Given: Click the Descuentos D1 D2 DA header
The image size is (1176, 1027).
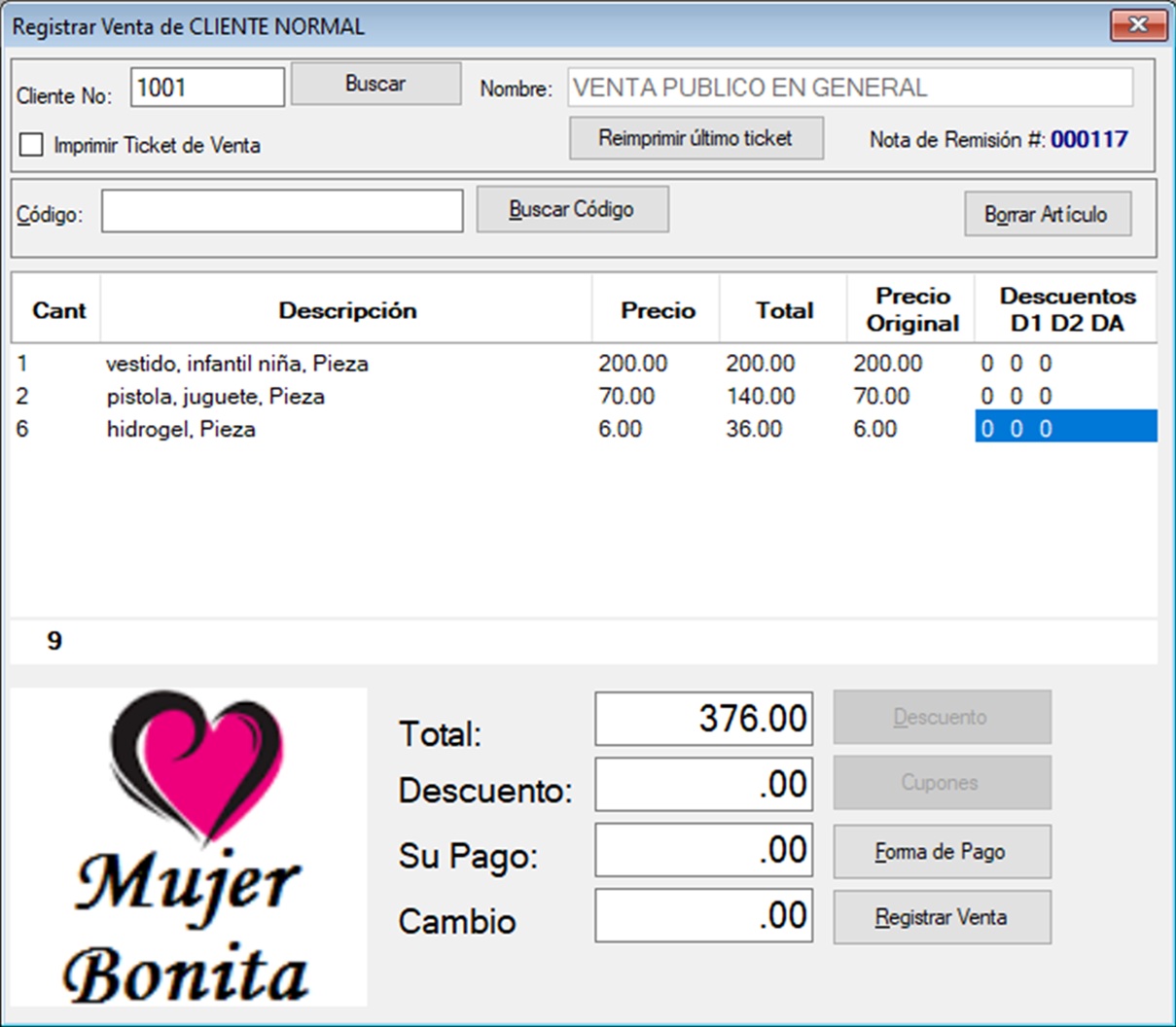Looking at the screenshot, I should (x=1066, y=309).
